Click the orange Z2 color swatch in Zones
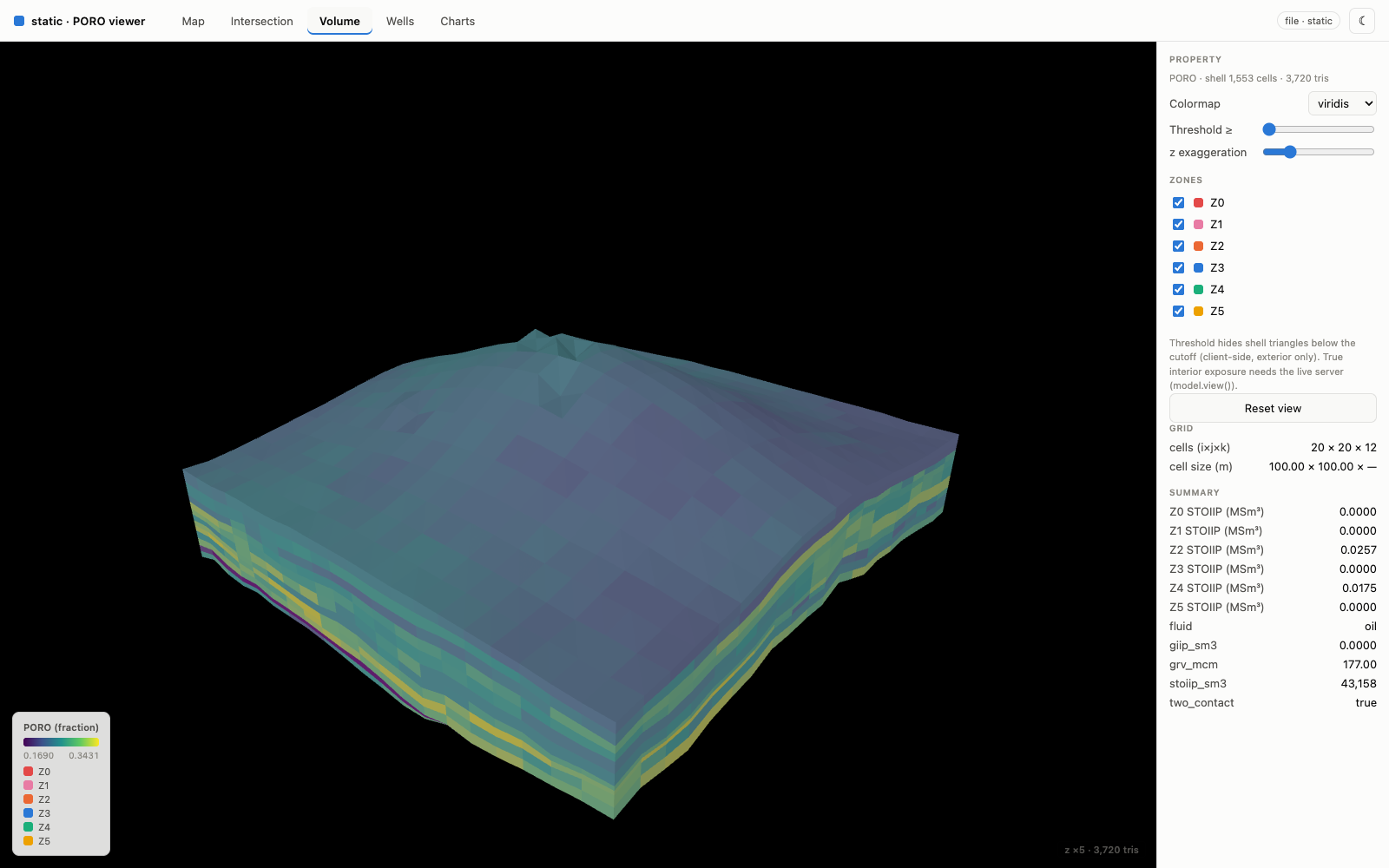The width and height of the screenshot is (1389, 868). (x=1198, y=246)
